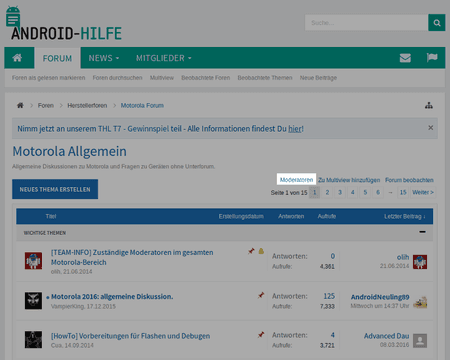Open the messages envelope icon

[405, 58]
